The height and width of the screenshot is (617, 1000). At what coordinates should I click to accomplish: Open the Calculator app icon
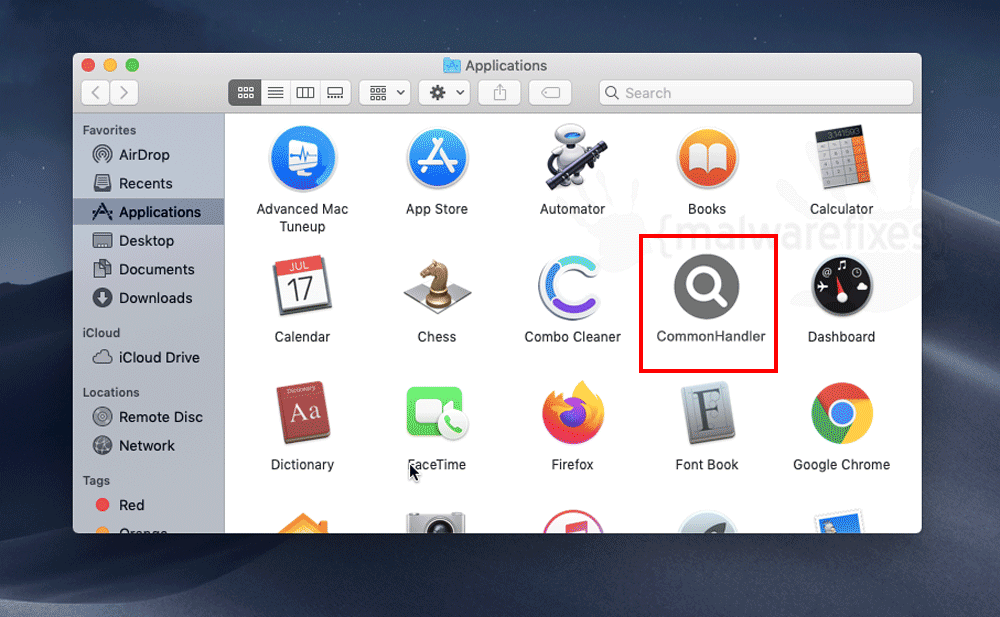(x=842, y=158)
